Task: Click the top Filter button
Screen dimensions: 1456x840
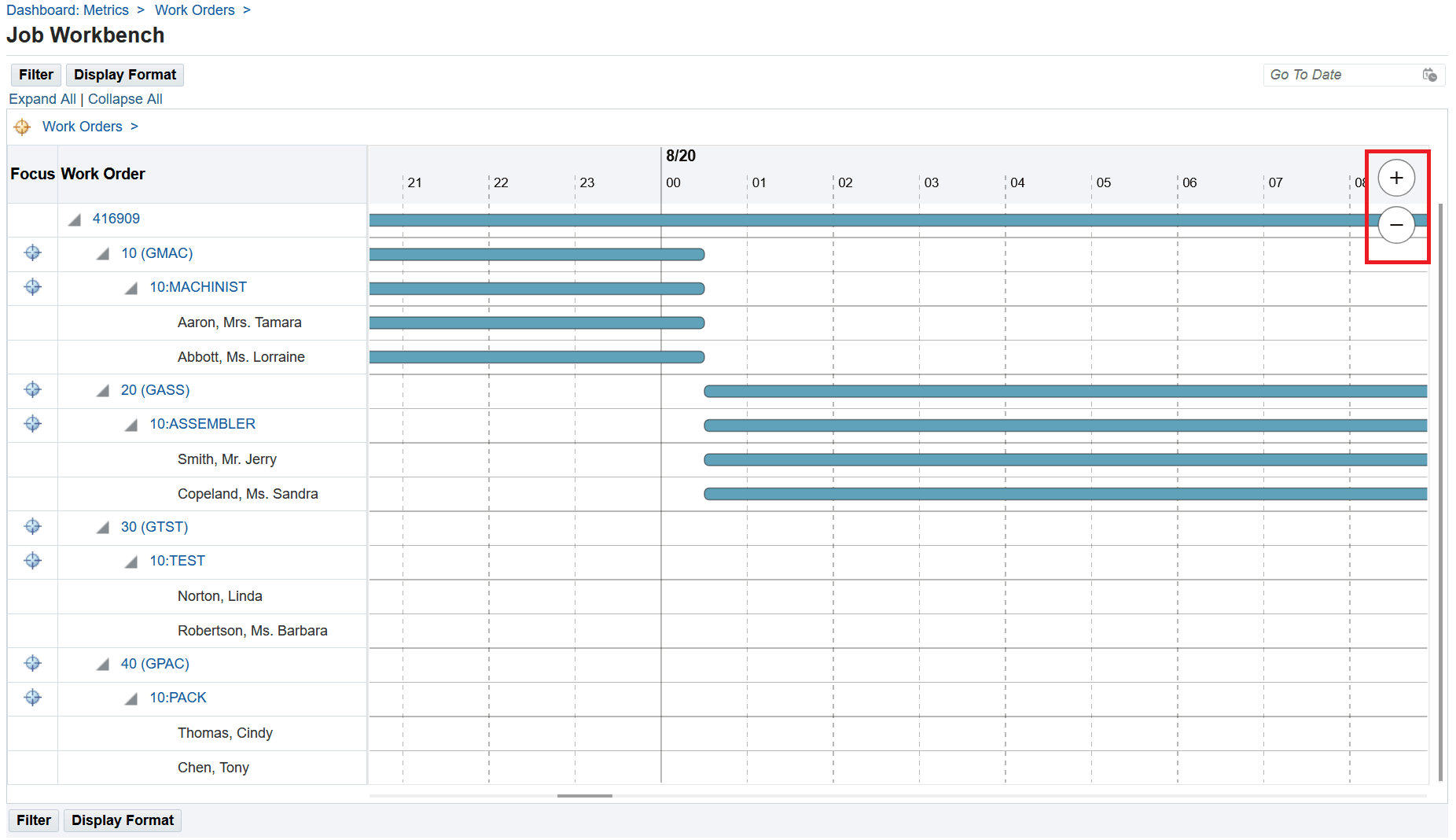Action: pyautogui.click(x=36, y=75)
